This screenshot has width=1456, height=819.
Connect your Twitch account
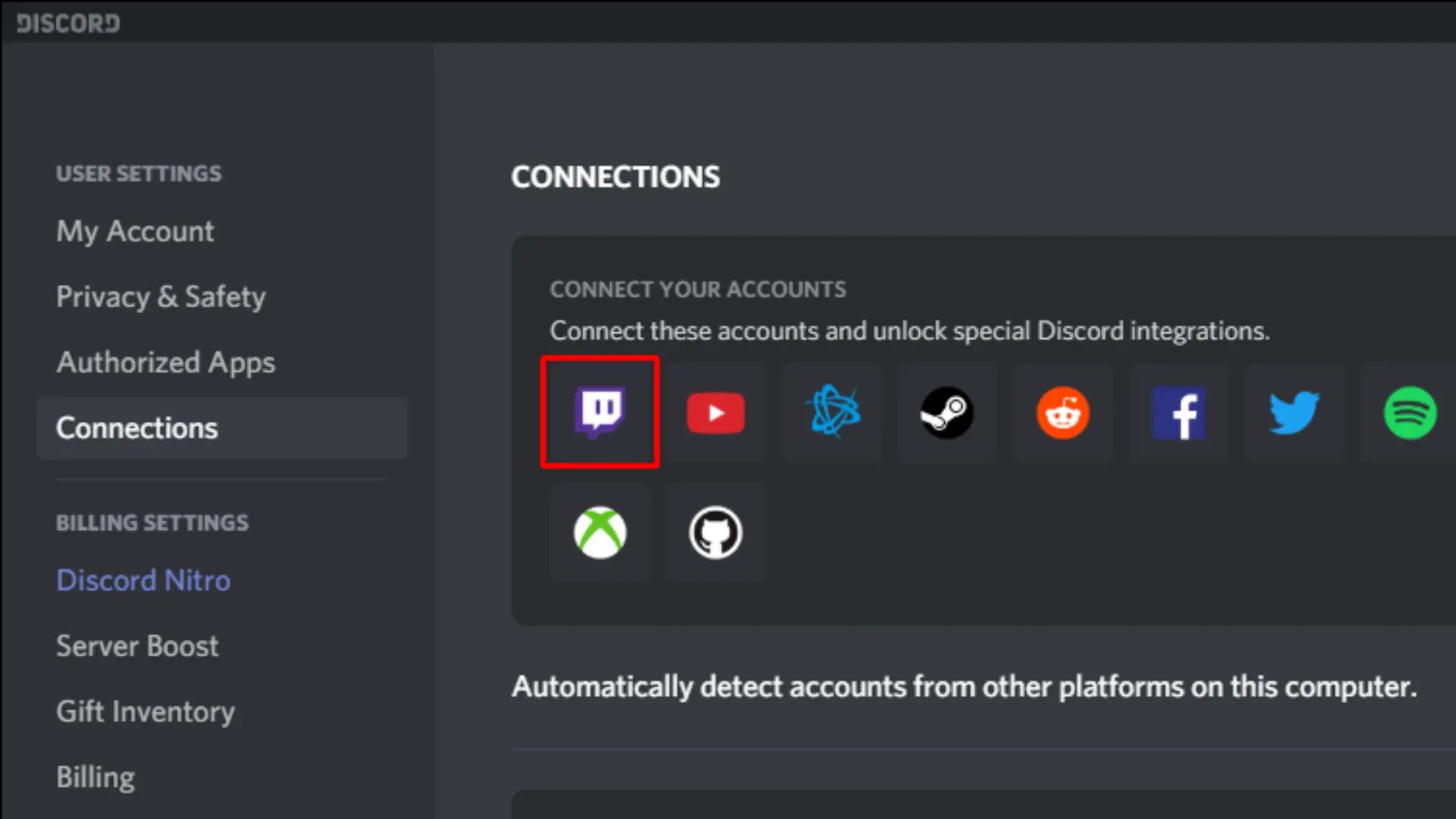click(599, 413)
